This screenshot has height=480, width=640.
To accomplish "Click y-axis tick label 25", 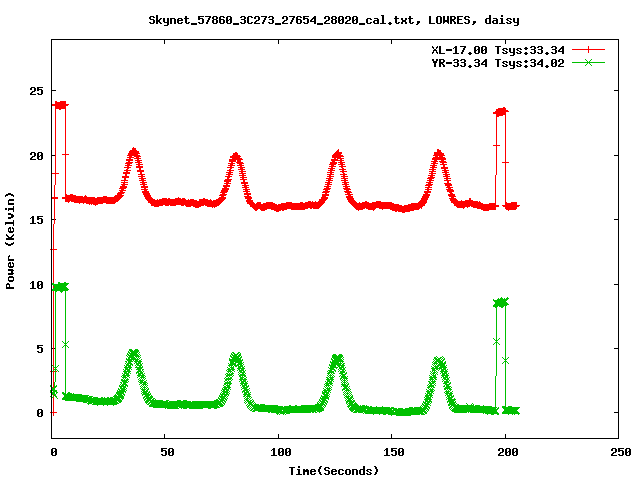I will coord(36,91).
